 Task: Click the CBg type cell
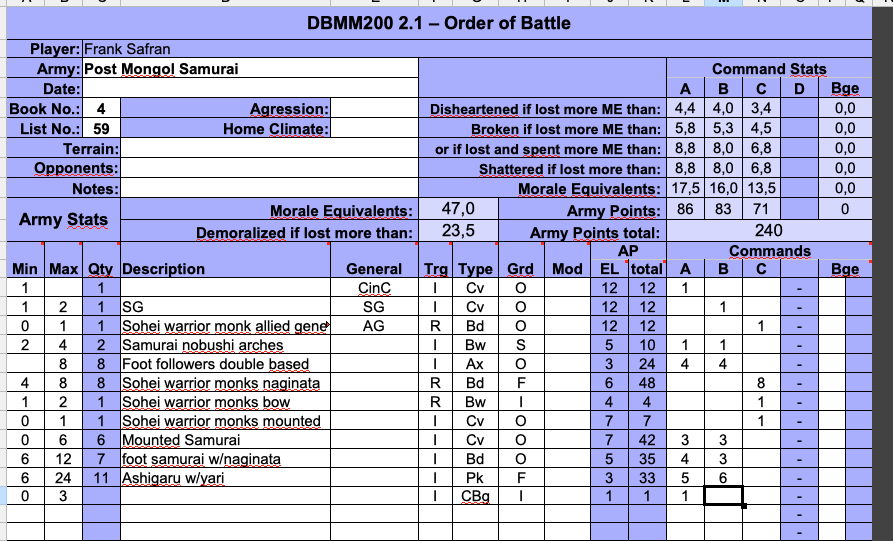[475, 497]
